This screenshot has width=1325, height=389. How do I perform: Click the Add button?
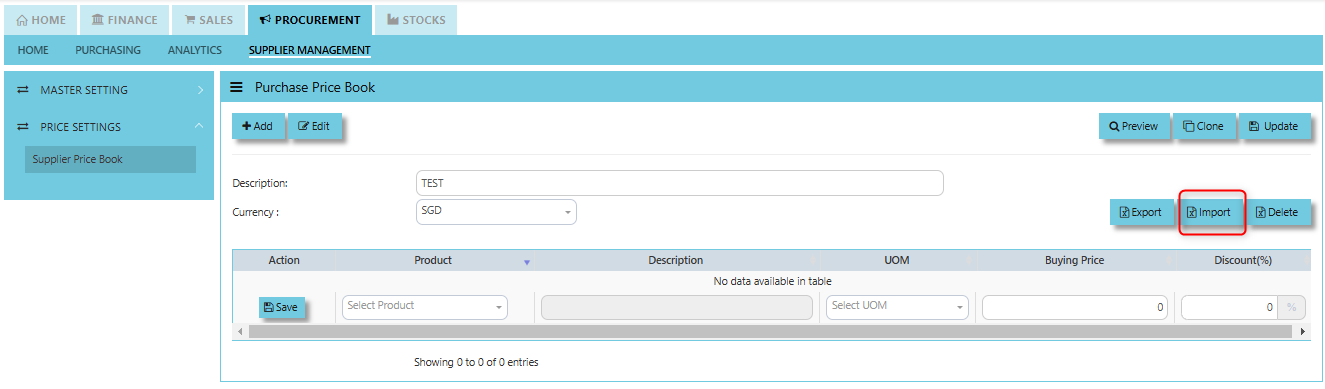point(258,127)
